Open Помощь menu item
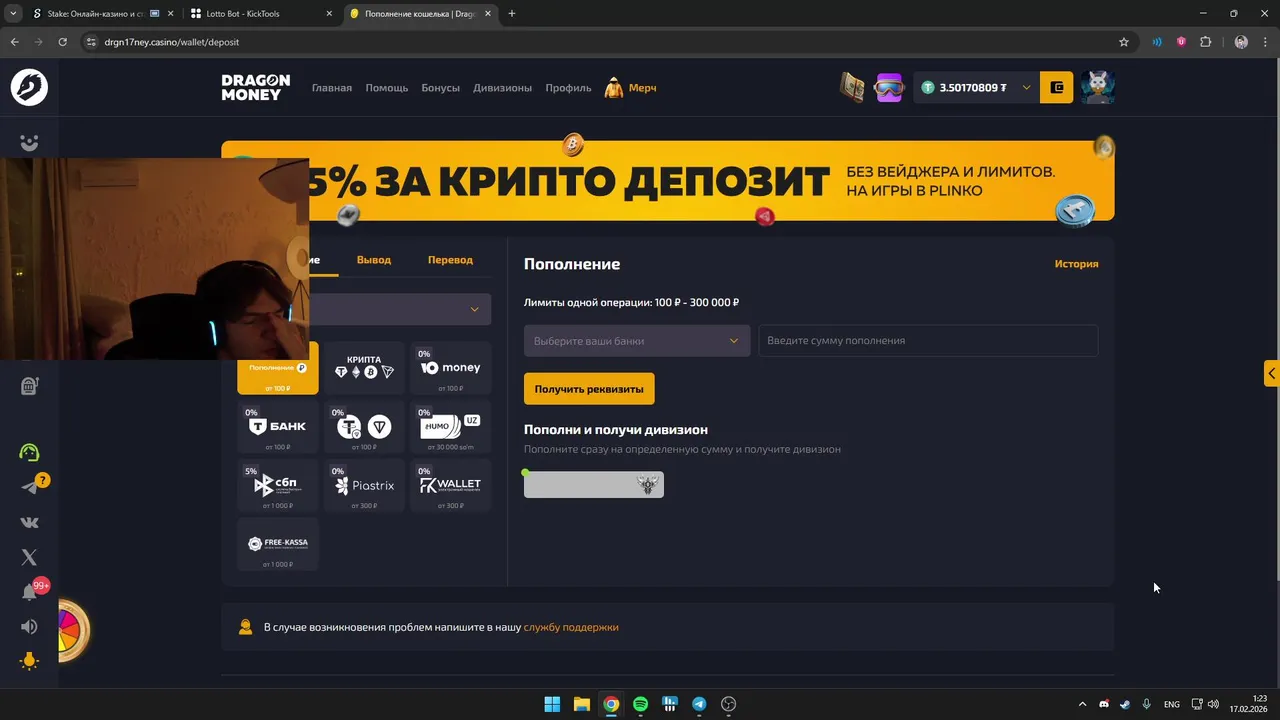1280x720 pixels. (387, 88)
